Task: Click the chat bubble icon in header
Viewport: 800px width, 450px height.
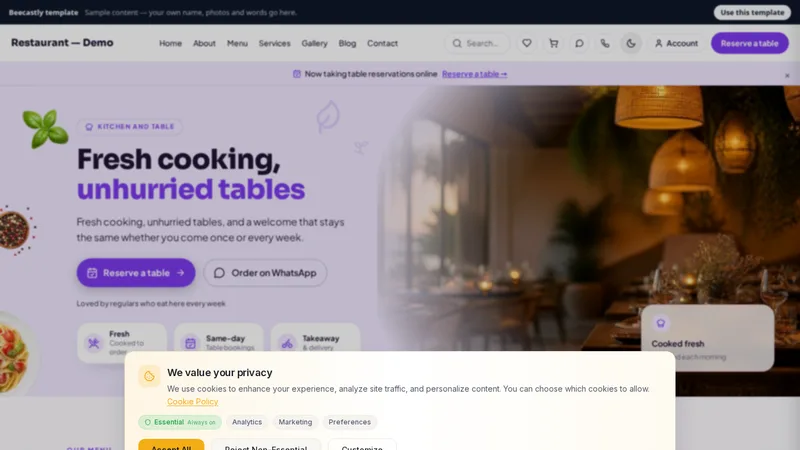Action: [x=579, y=43]
